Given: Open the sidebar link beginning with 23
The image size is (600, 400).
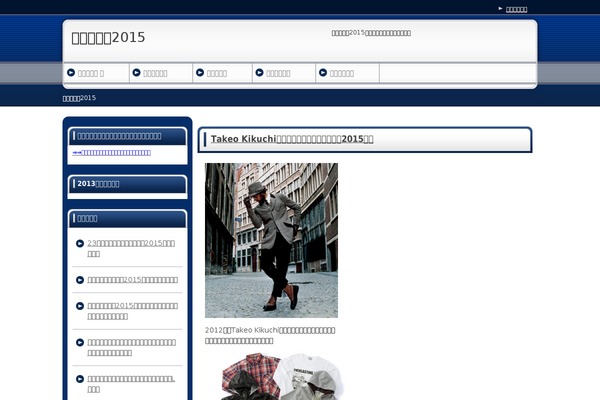Looking at the screenshot, I should 131,248.
